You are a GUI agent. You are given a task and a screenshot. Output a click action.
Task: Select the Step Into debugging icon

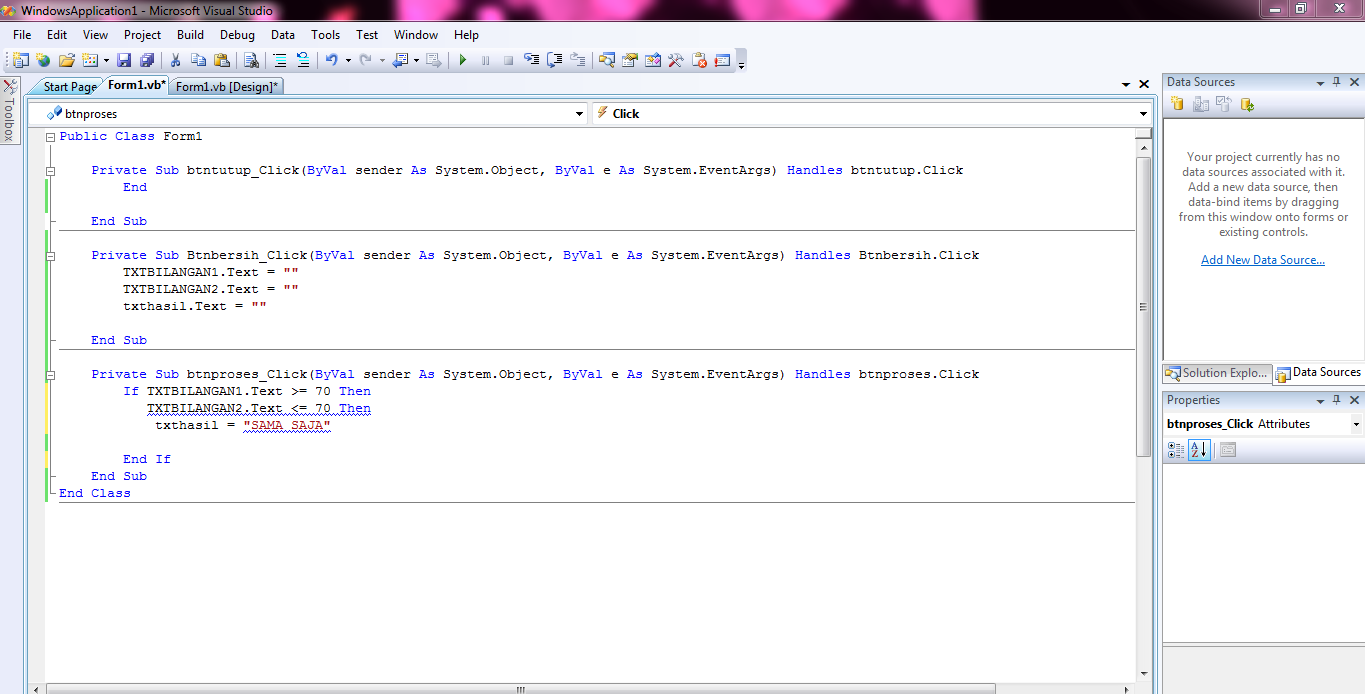(x=530, y=60)
